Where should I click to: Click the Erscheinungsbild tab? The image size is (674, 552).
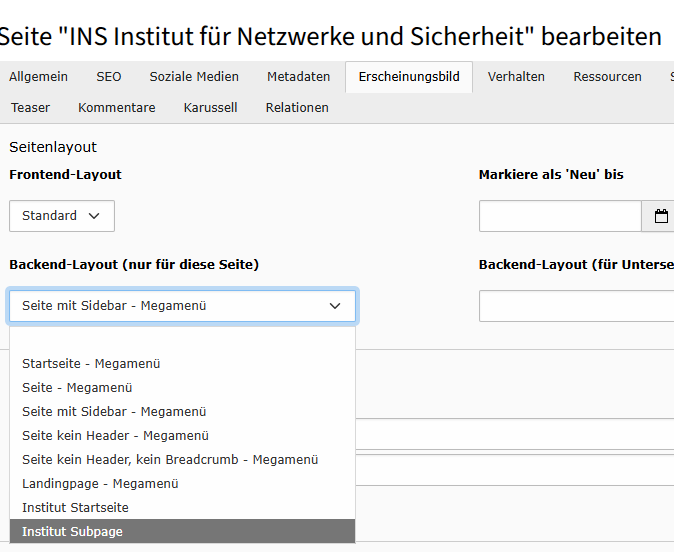(x=409, y=77)
